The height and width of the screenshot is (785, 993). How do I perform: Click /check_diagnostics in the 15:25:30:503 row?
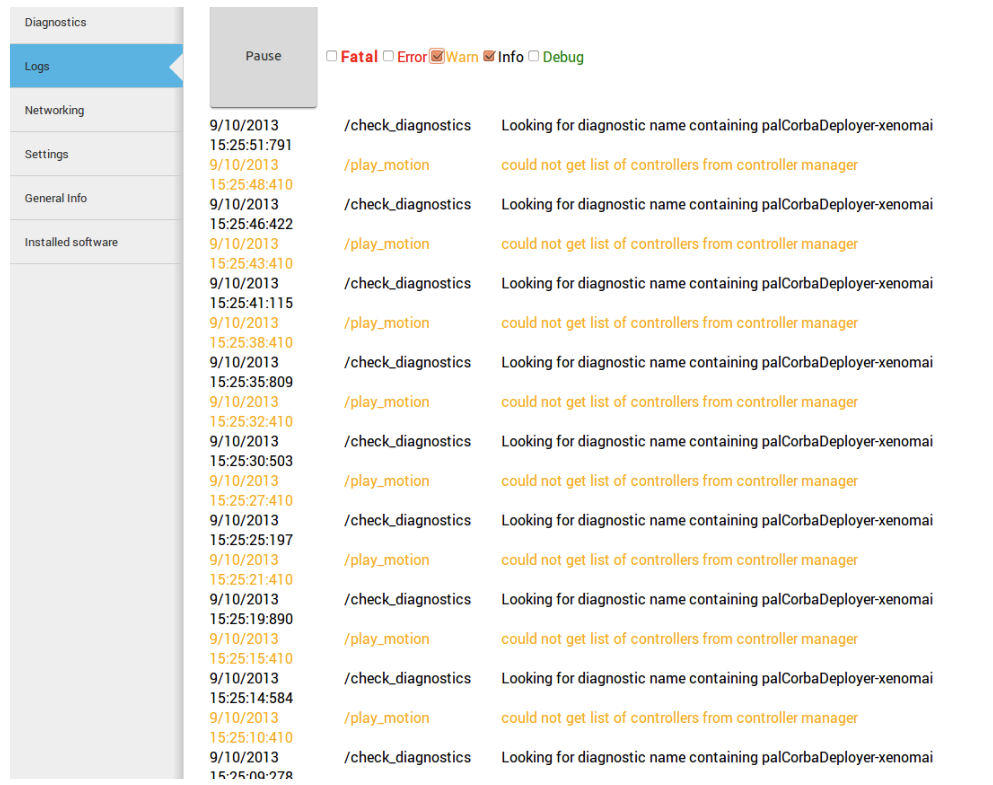tap(407, 441)
